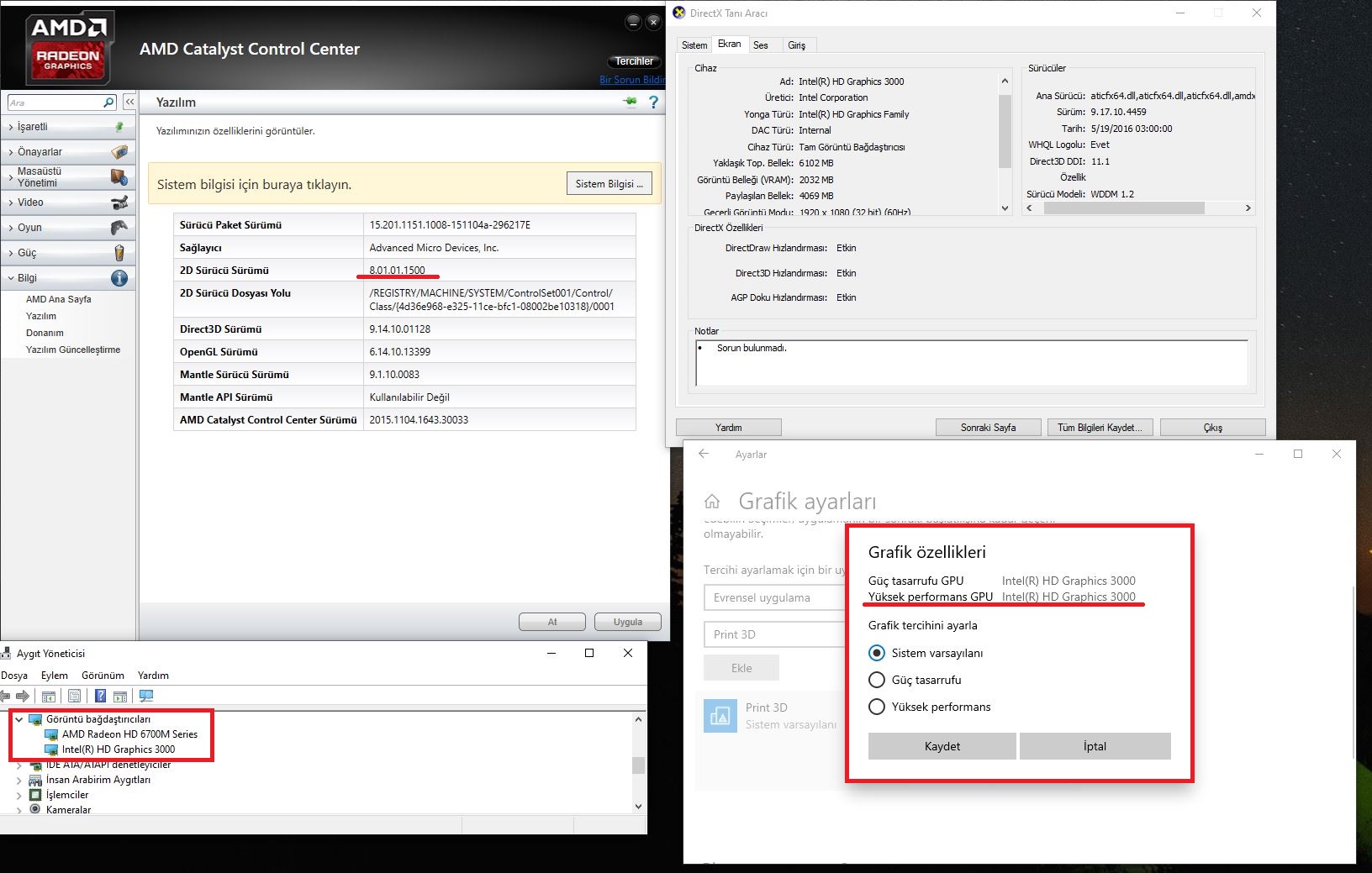Click the DirectX Tanı Aracı title icon
Image resolution: width=1372 pixels, height=873 pixels.
679,13
